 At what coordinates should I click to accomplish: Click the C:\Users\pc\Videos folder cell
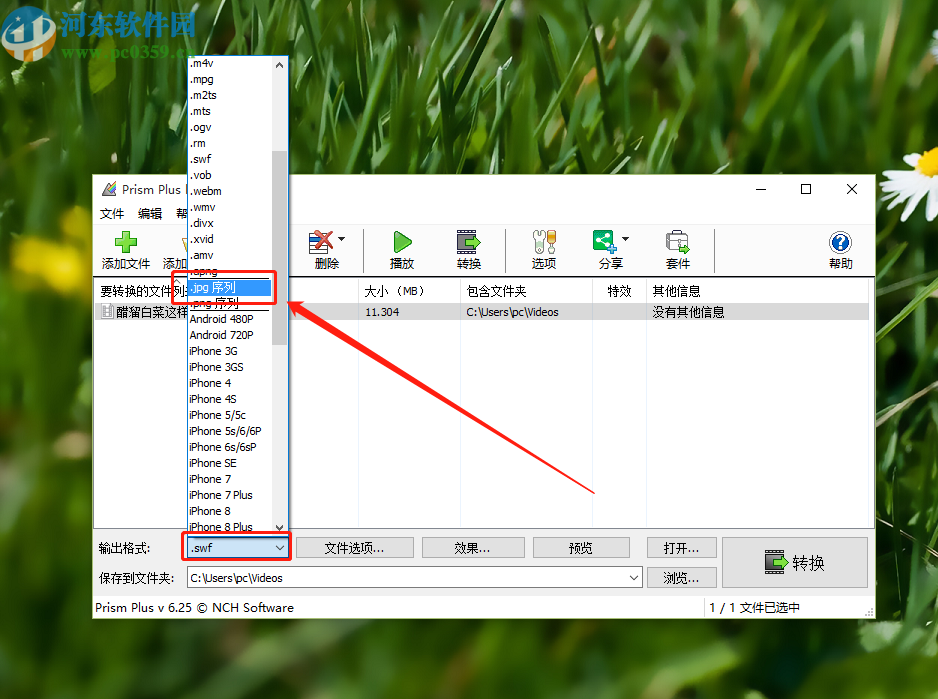pos(513,312)
